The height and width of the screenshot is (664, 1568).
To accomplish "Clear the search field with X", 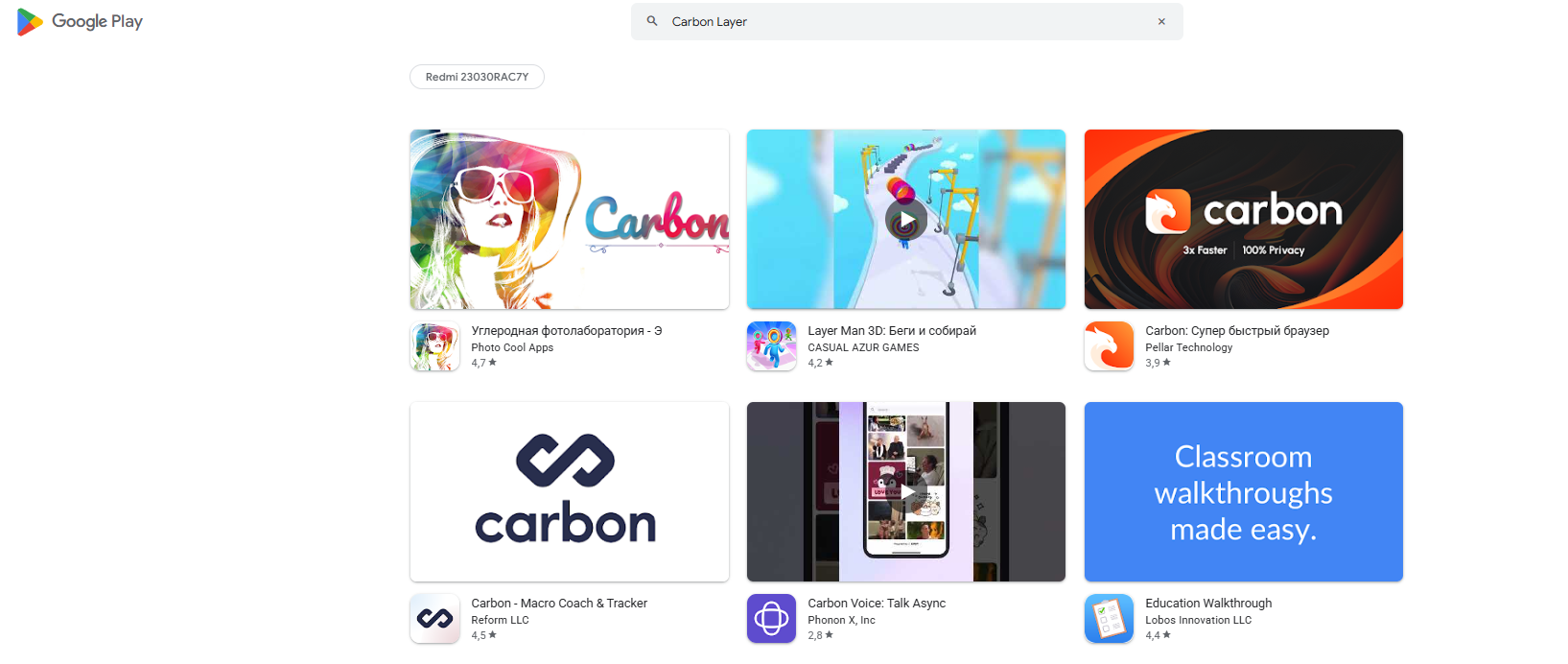I will tap(1161, 21).
